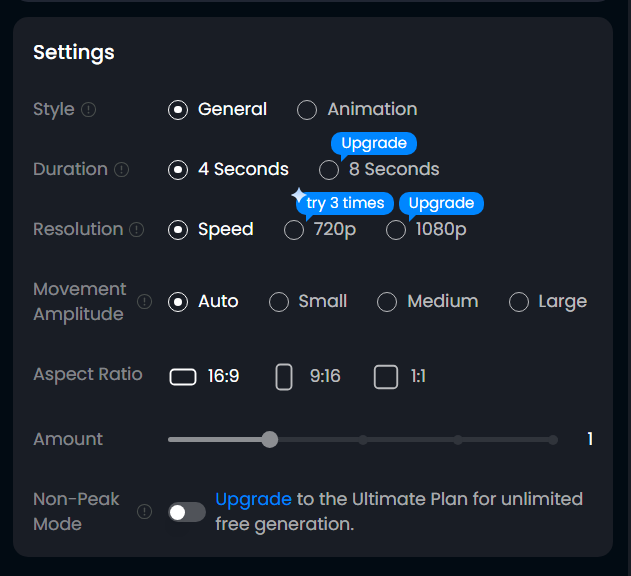This screenshot has height=576, width=631.
Task: Click the Upgrade badge above 8 Seconds
Action: 373,143
